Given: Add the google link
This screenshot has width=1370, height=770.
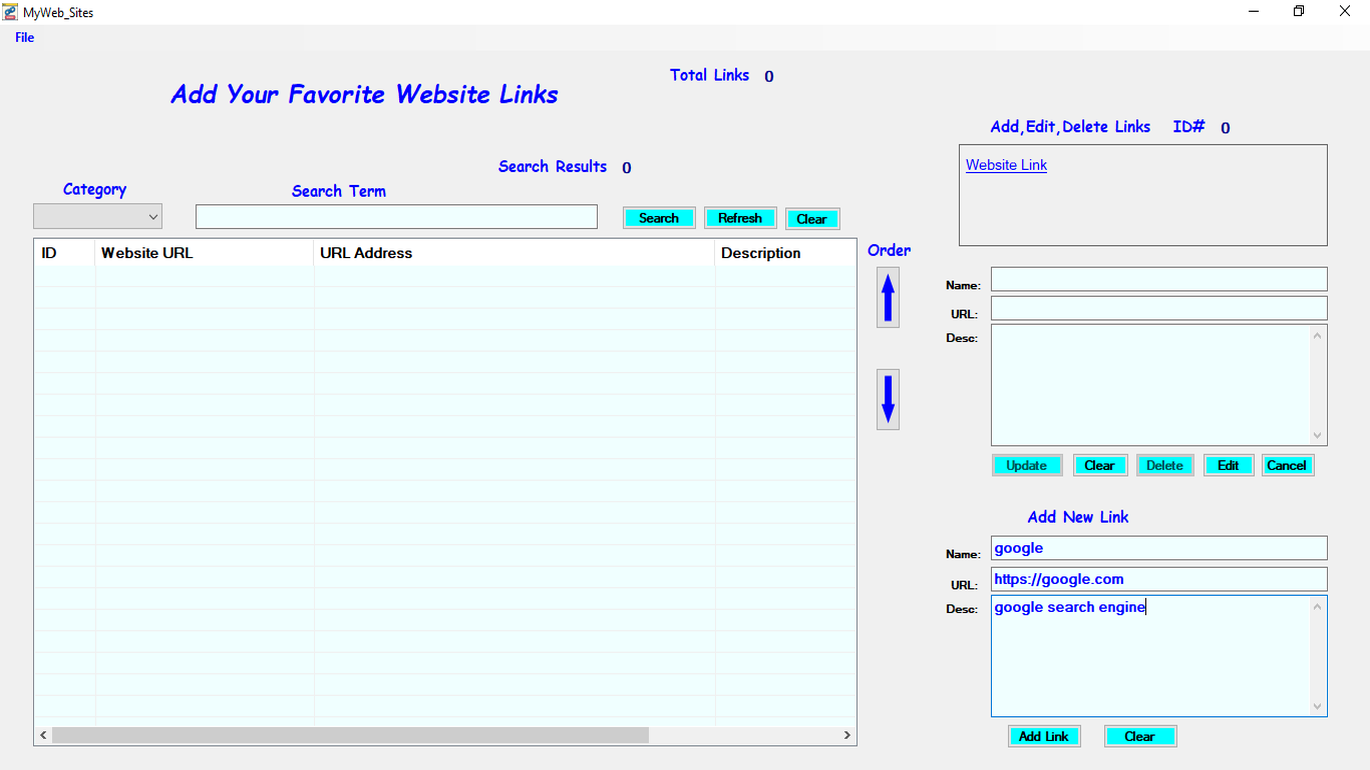Looking at the screenshot, I should point(1044,735).
